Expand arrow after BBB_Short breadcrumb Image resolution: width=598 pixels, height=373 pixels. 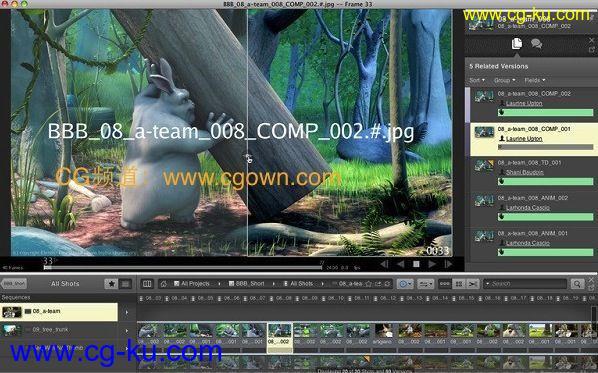pos(273,284)
